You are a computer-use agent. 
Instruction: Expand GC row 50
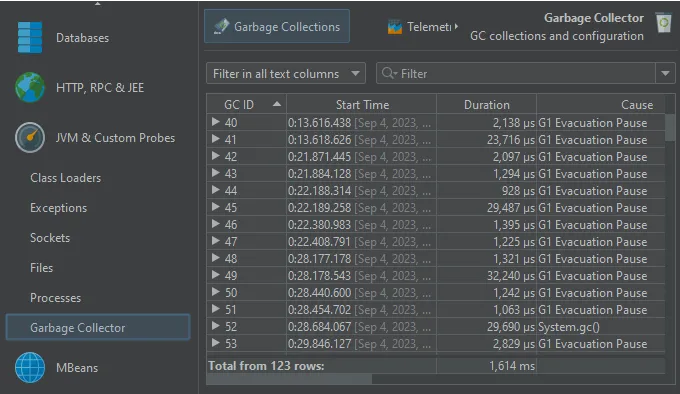coord(216,292)
